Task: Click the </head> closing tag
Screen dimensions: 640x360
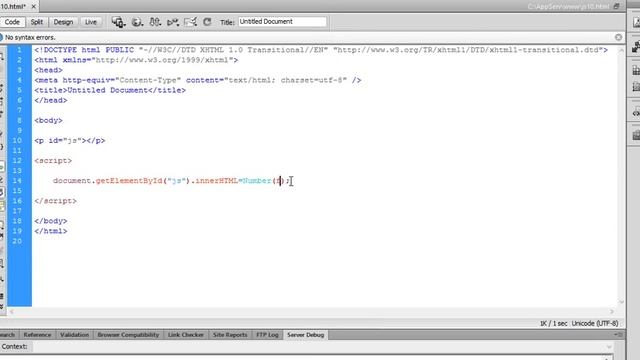Action: [51, 100]
